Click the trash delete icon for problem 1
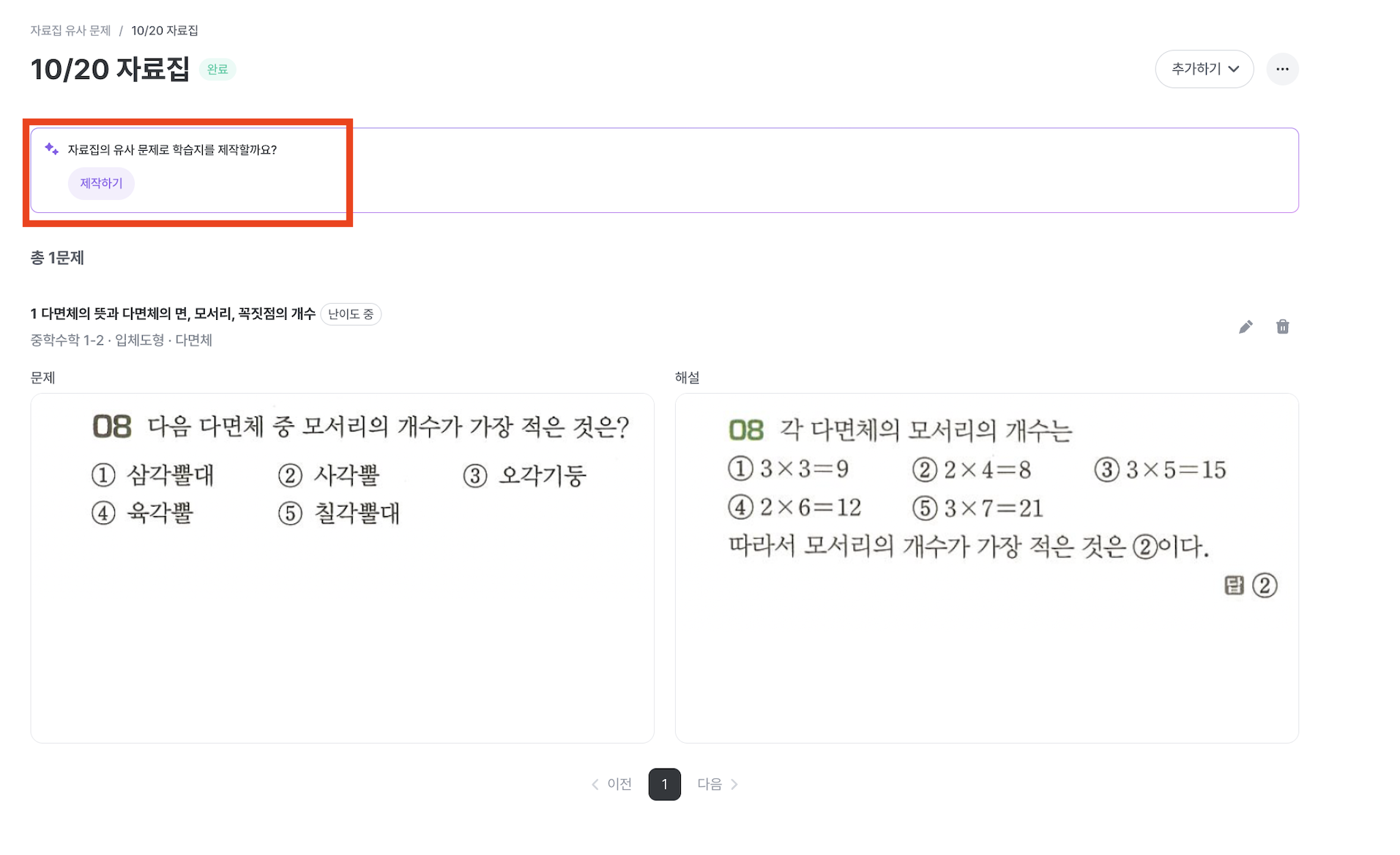1400x855 pixels. coord(1283,327)
